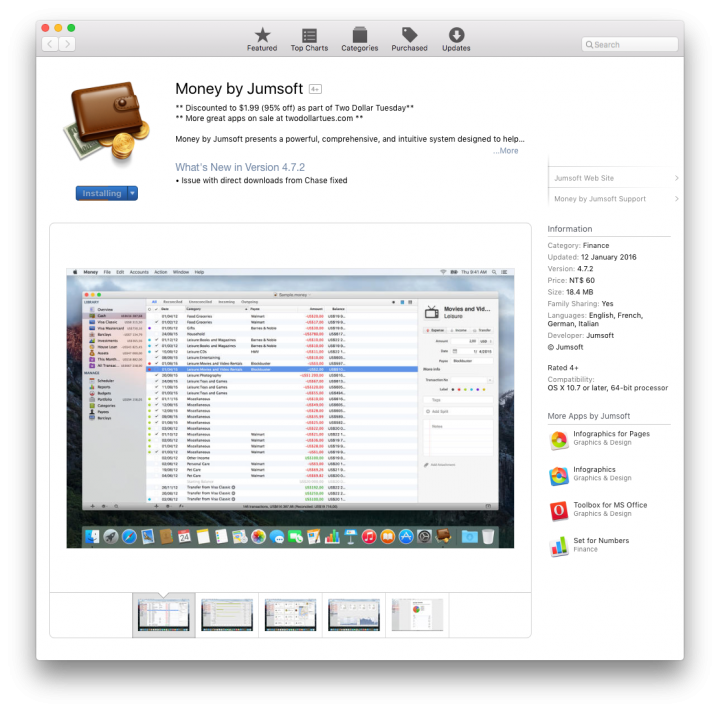
Task: Click the 4+ age rating badge
Action: pyautogui.click(x=315, y=89)
